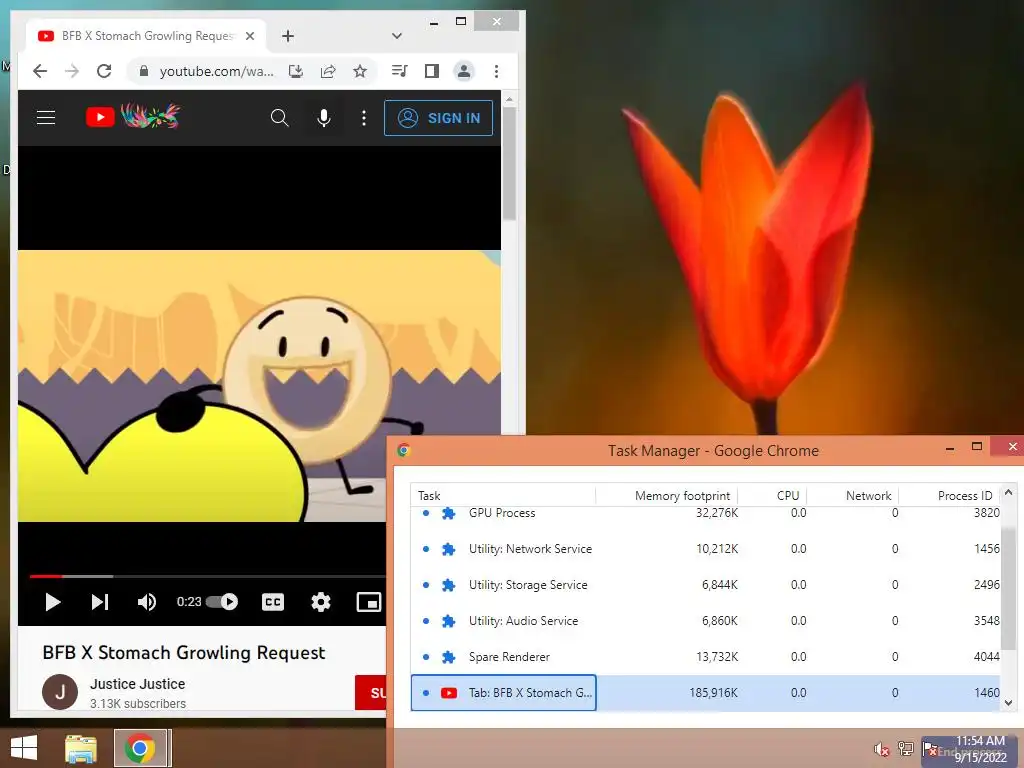Open the Justice Justice channel link
The height and width of the screenshot is (768, 1024).
tap(138, 684)
